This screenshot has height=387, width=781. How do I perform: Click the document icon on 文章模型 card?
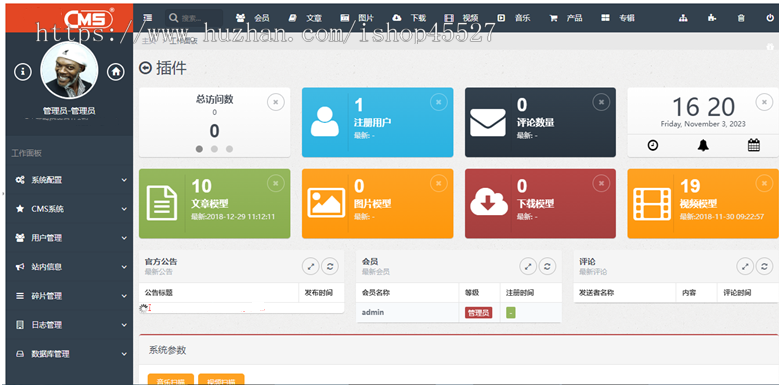coord(162,203)
